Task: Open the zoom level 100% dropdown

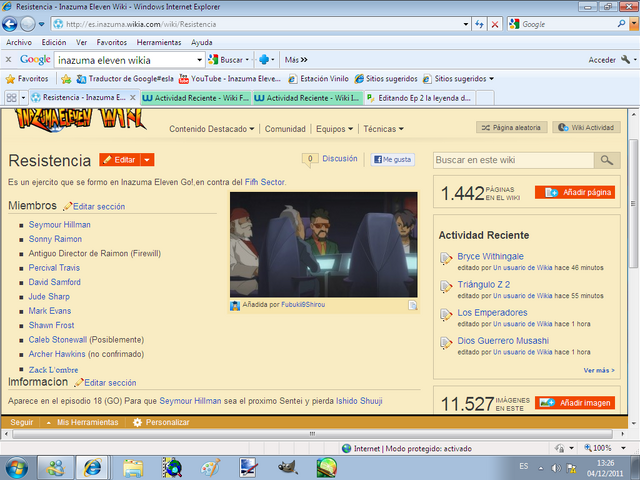Action: pos(623,448)
